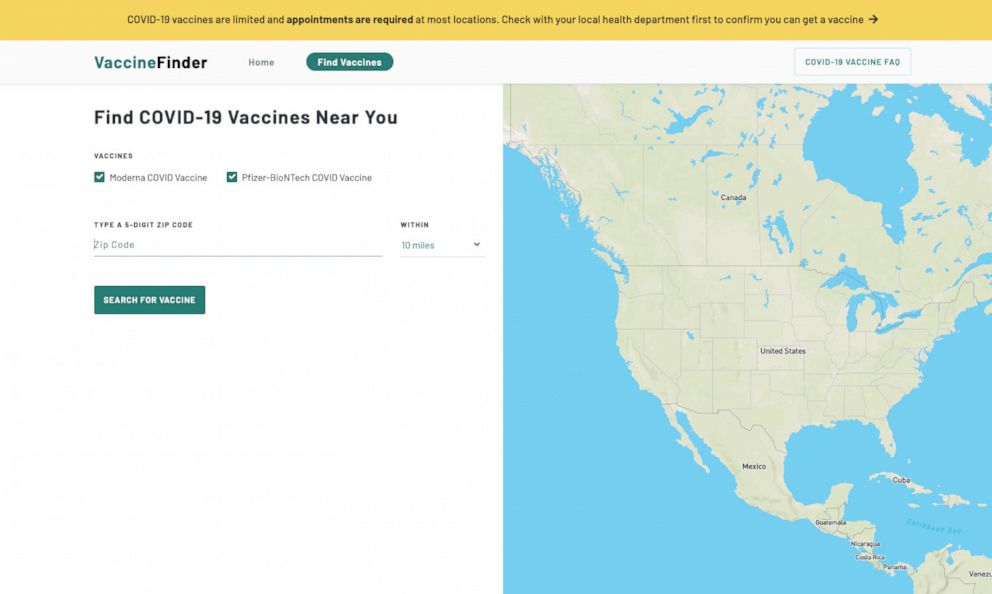Expand the 10 miles distance dropdown
The width and height of the screenshot is (992, 594).
(x=442, y=245)
